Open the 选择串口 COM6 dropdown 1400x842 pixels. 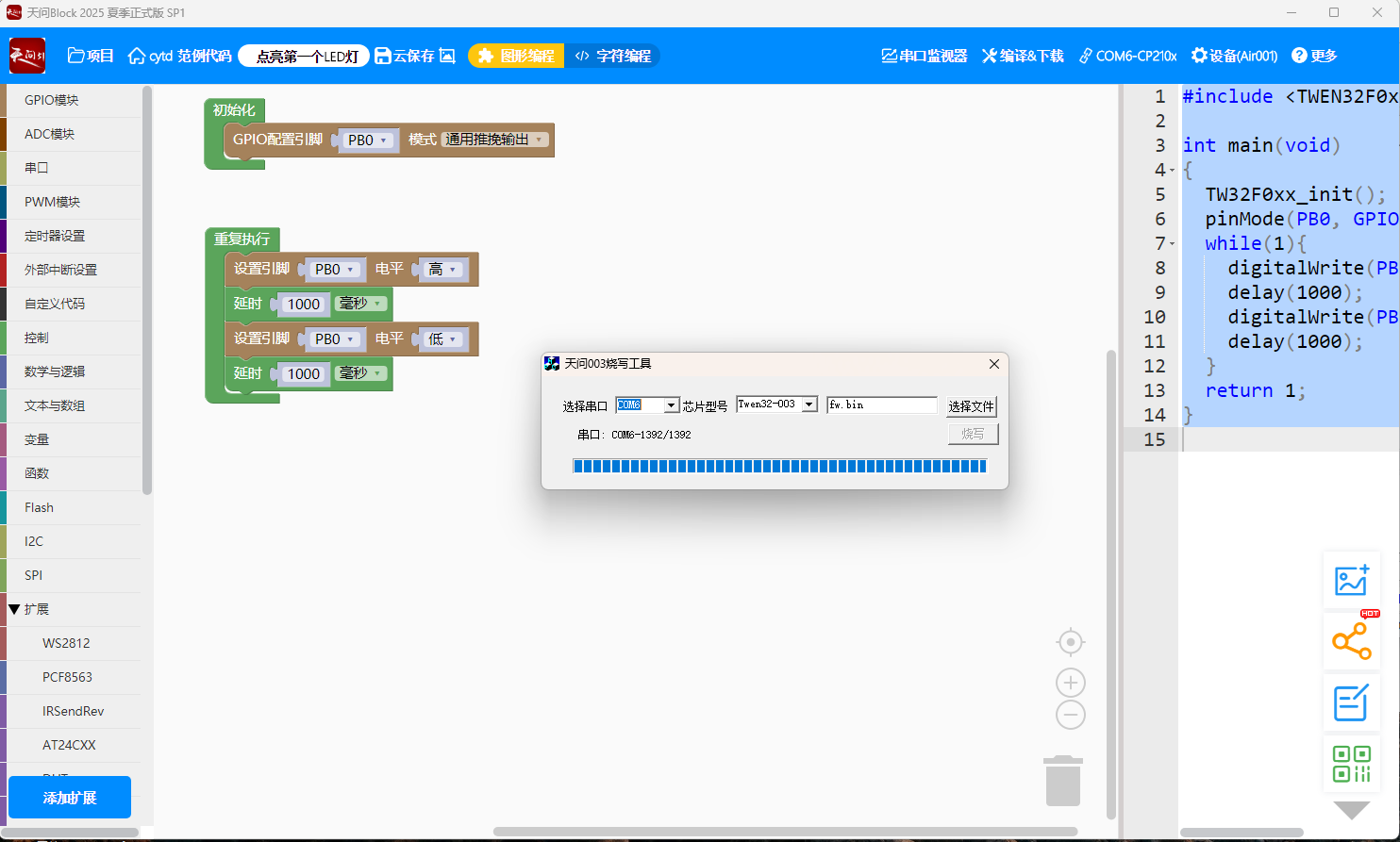pyautogui.click(x=671, y=405)
